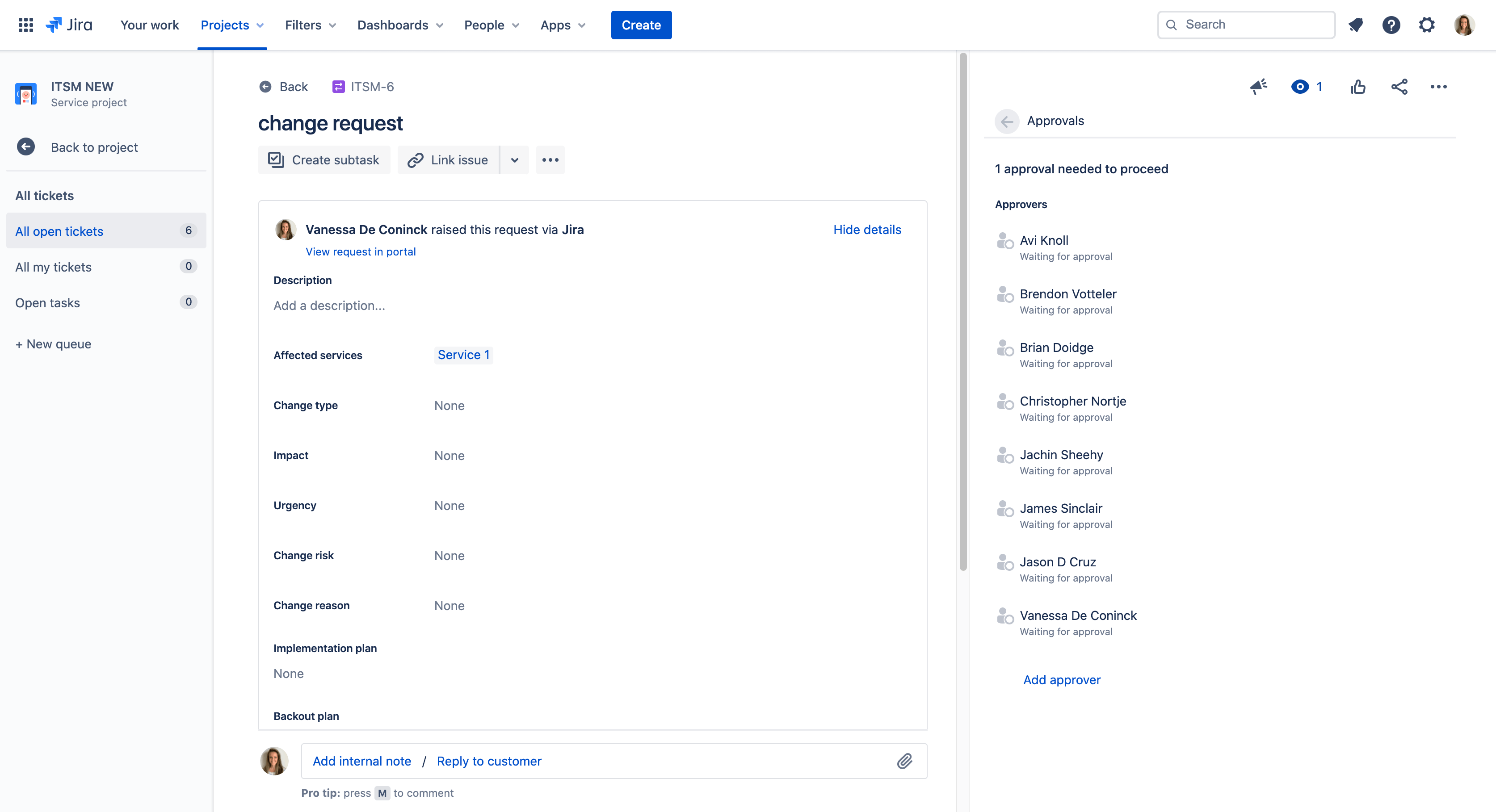Click description field to add text
Viewport: 1496px width, 812px height.
[328, 305]
